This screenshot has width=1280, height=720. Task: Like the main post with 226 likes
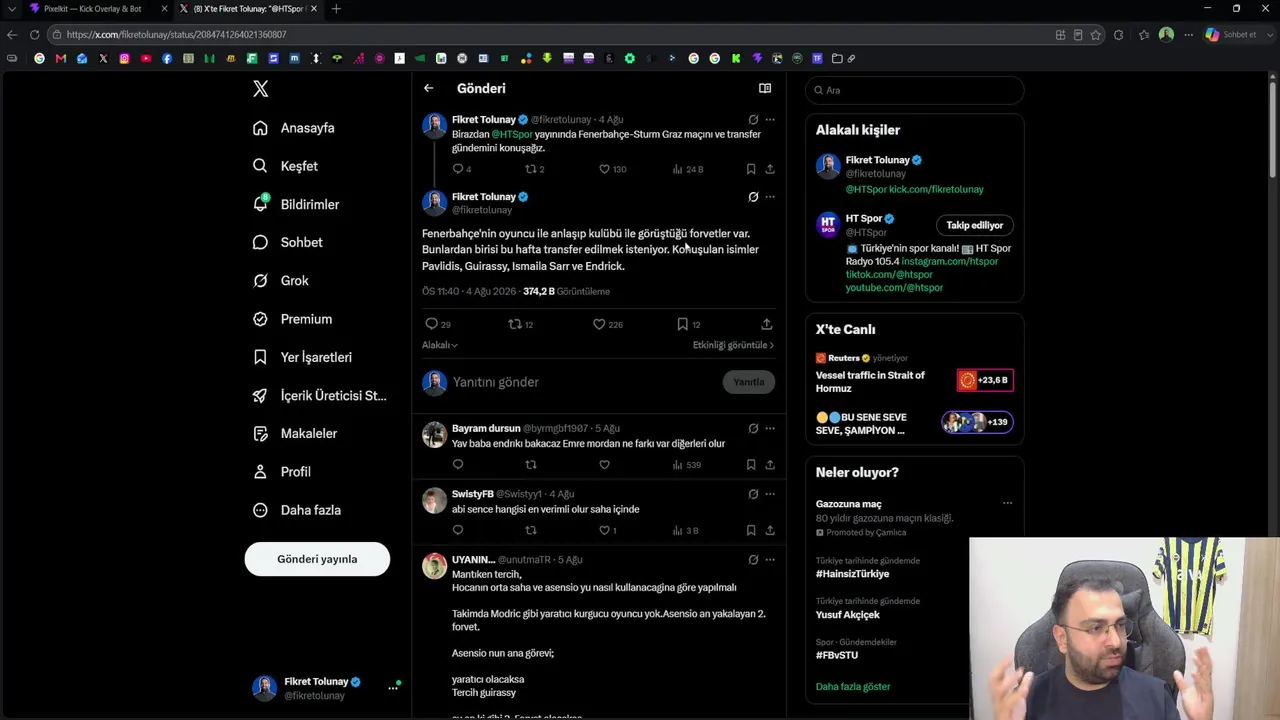(x=599, y=324)
